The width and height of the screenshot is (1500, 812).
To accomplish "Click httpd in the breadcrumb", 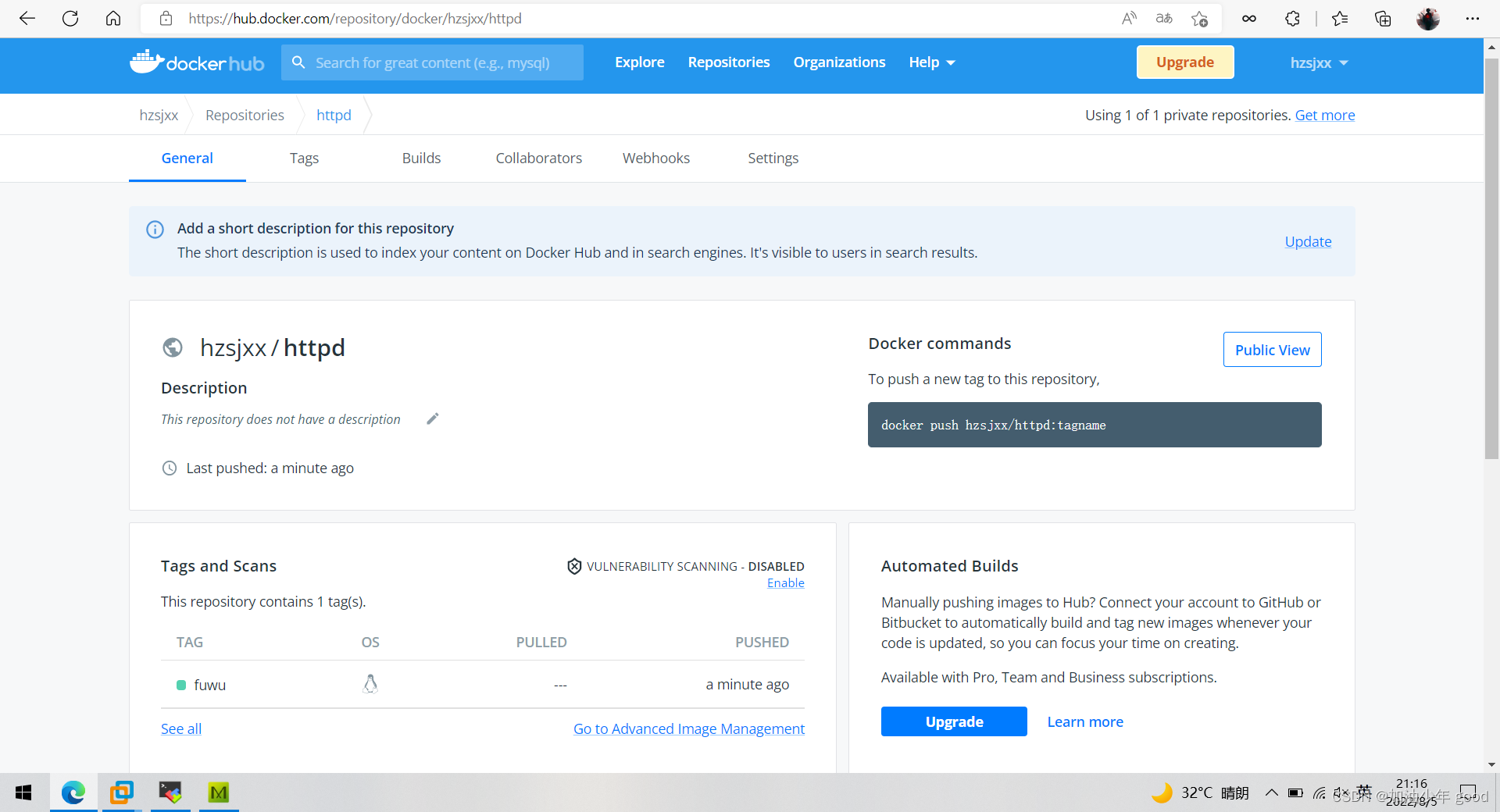I will click(334, 115).
